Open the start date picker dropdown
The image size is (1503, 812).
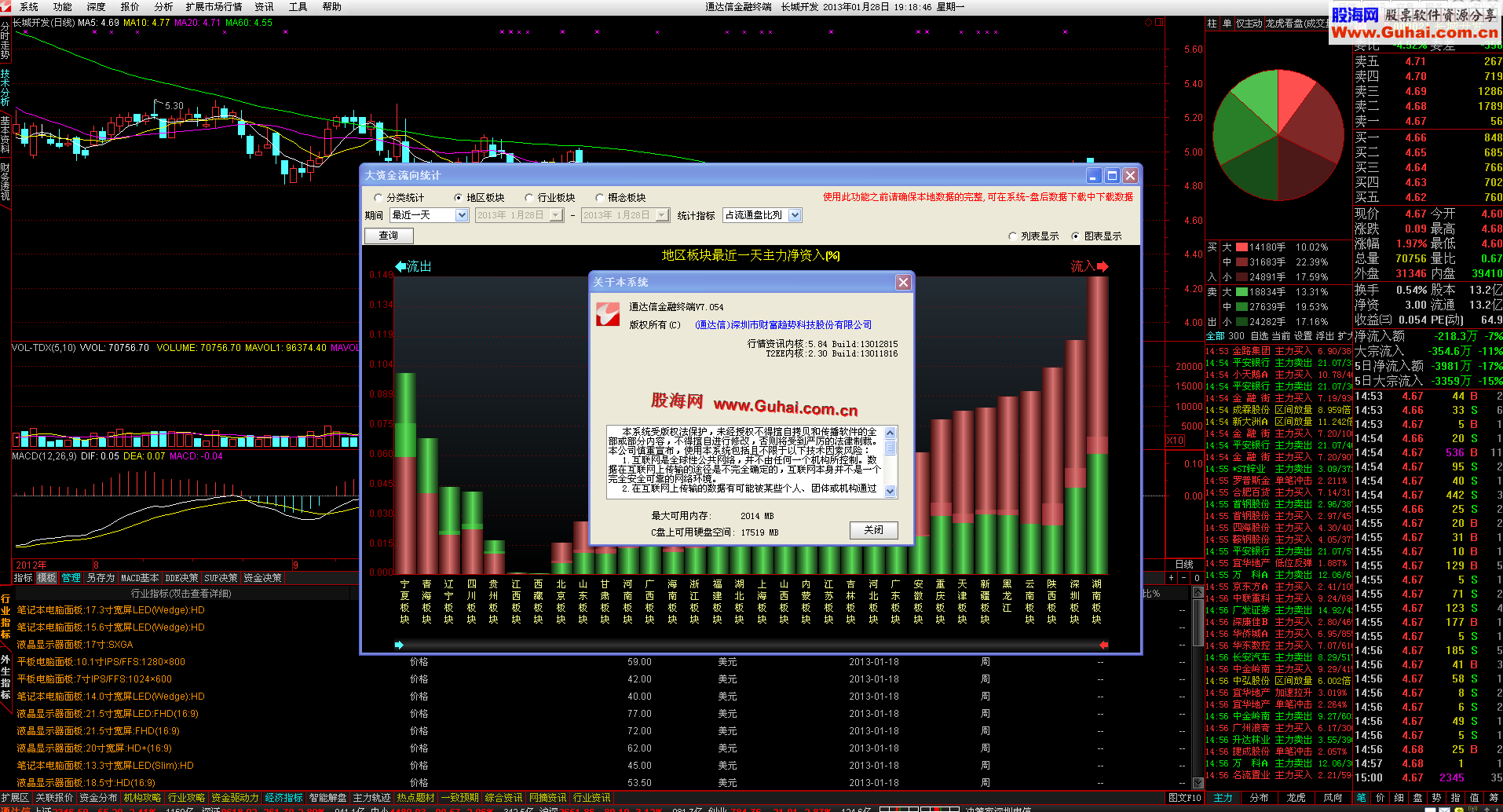[x=556, y=215]
